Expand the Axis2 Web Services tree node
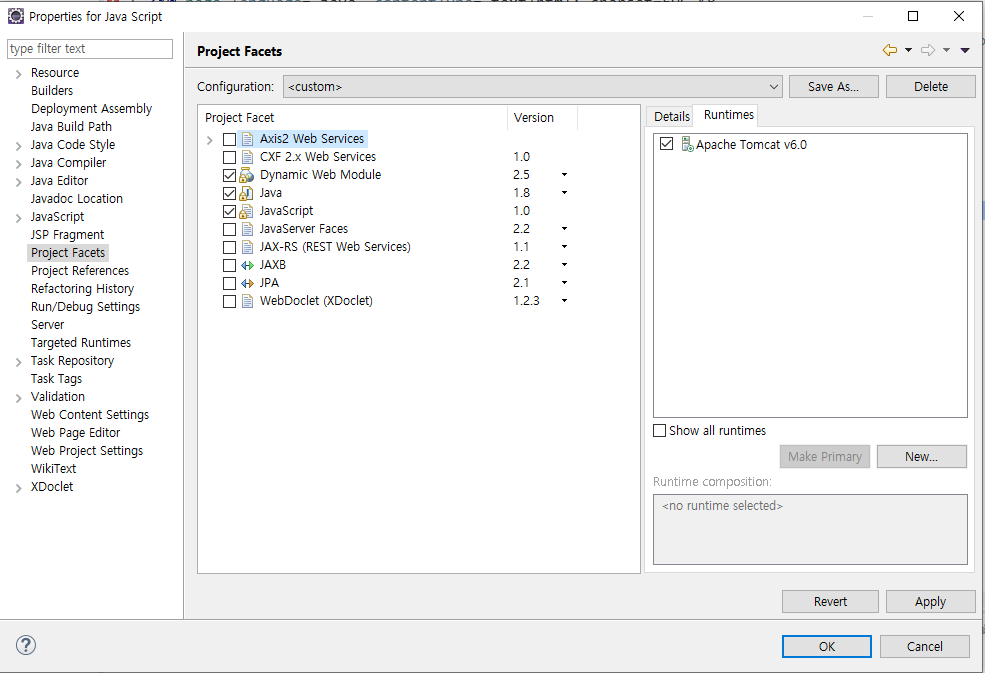The width and height of the screenshot is (985, 673). coord(210,140)
